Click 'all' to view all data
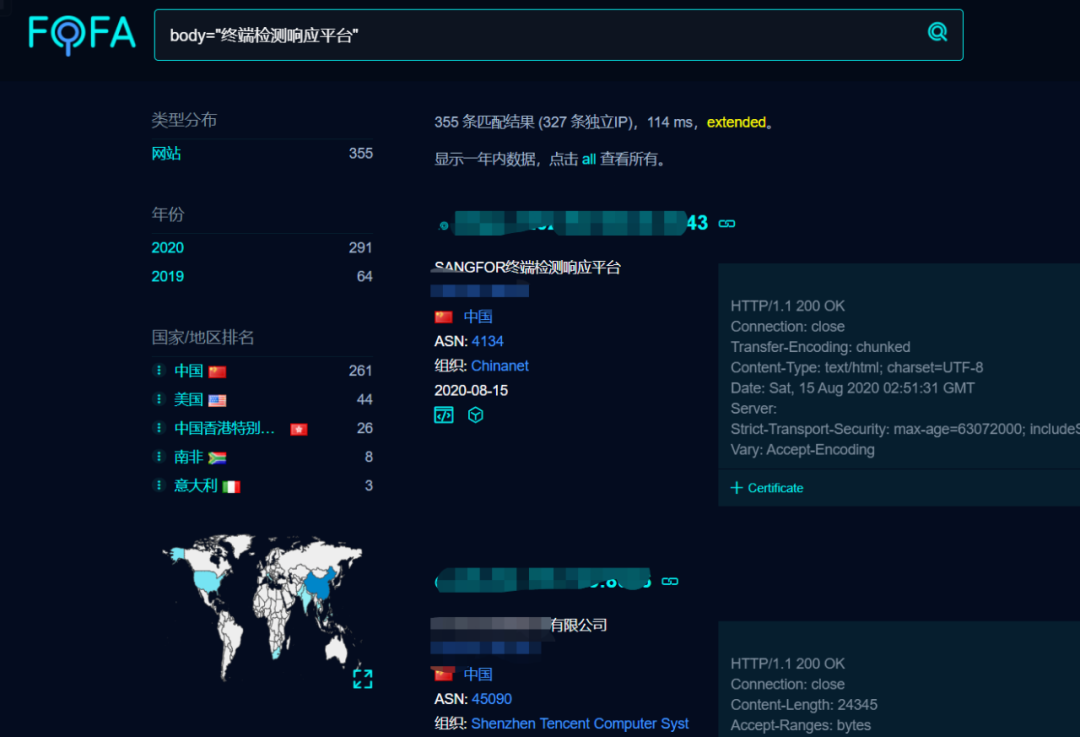The image size is (1080, 737). pos(588,159)
